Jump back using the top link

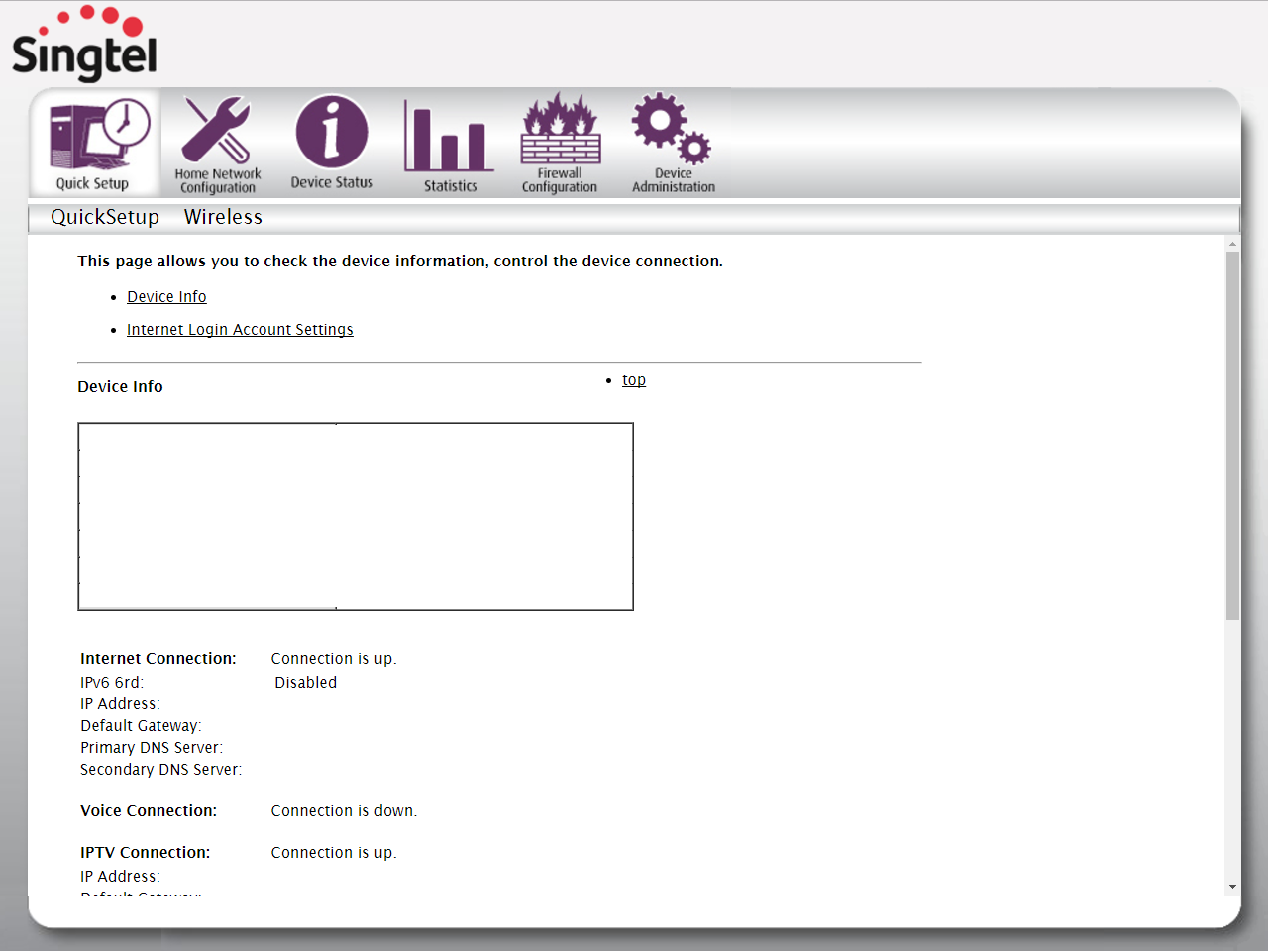coord(634,380)
